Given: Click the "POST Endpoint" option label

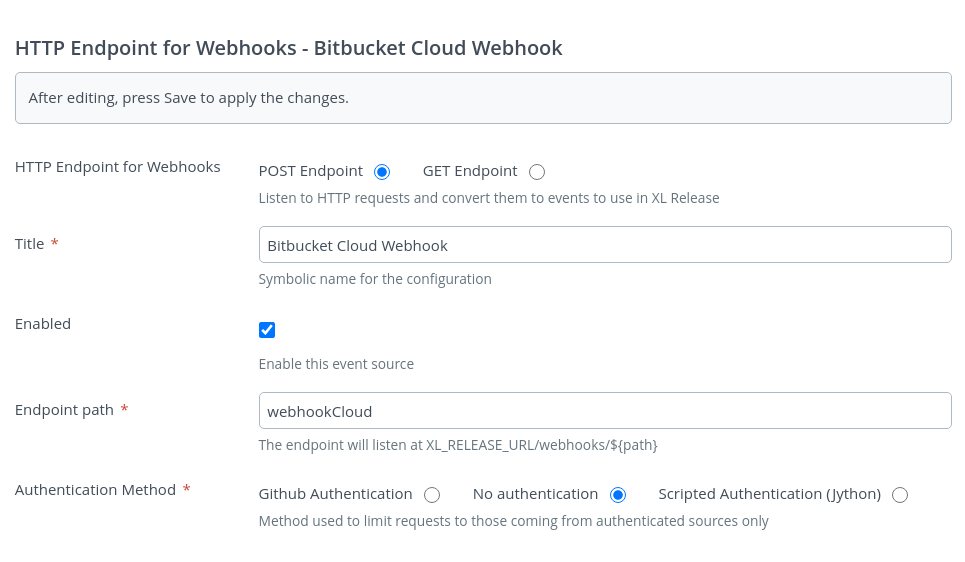Looking at the screenshot, I should click(310, 171).
